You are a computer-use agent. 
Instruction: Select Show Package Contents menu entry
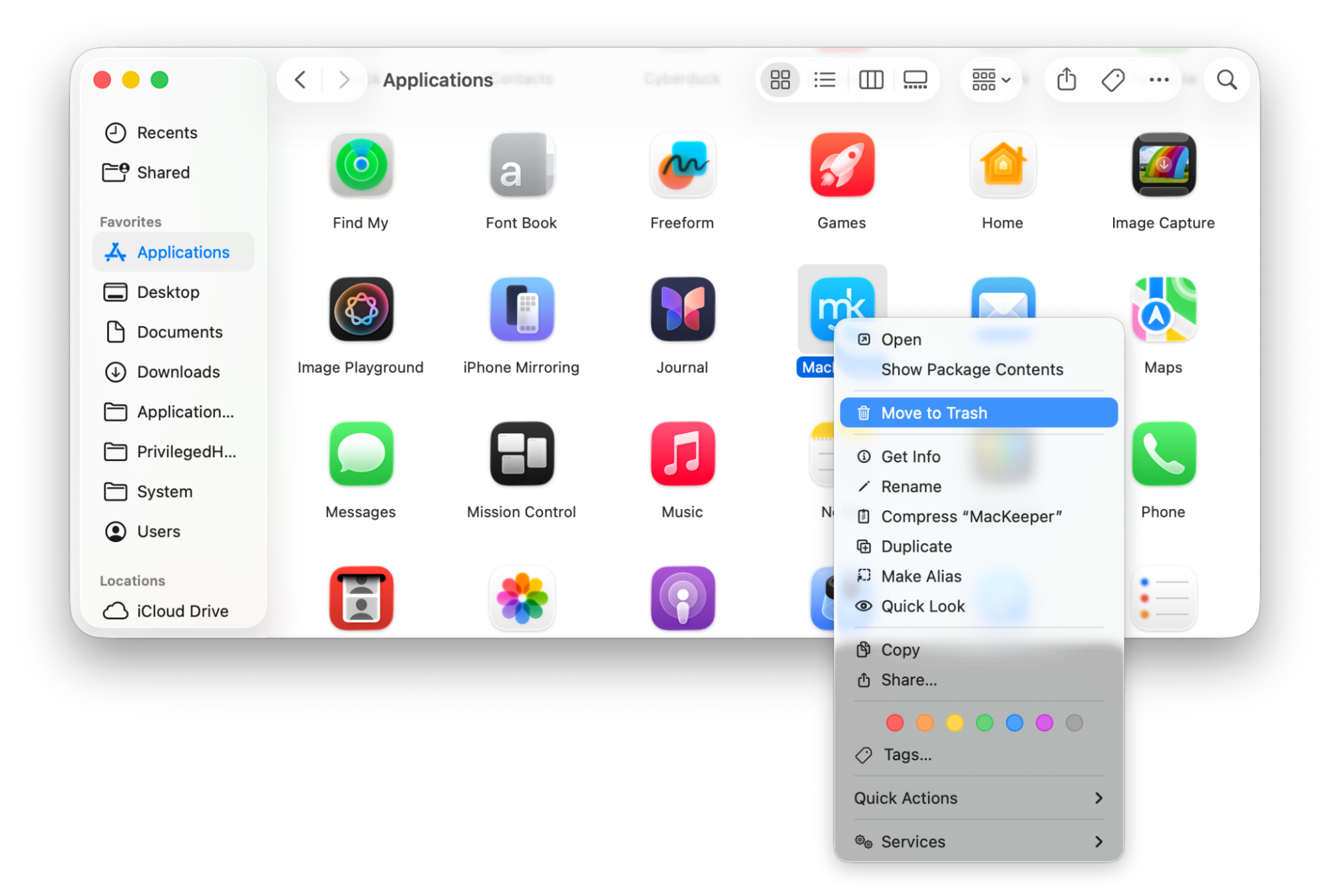971,369
